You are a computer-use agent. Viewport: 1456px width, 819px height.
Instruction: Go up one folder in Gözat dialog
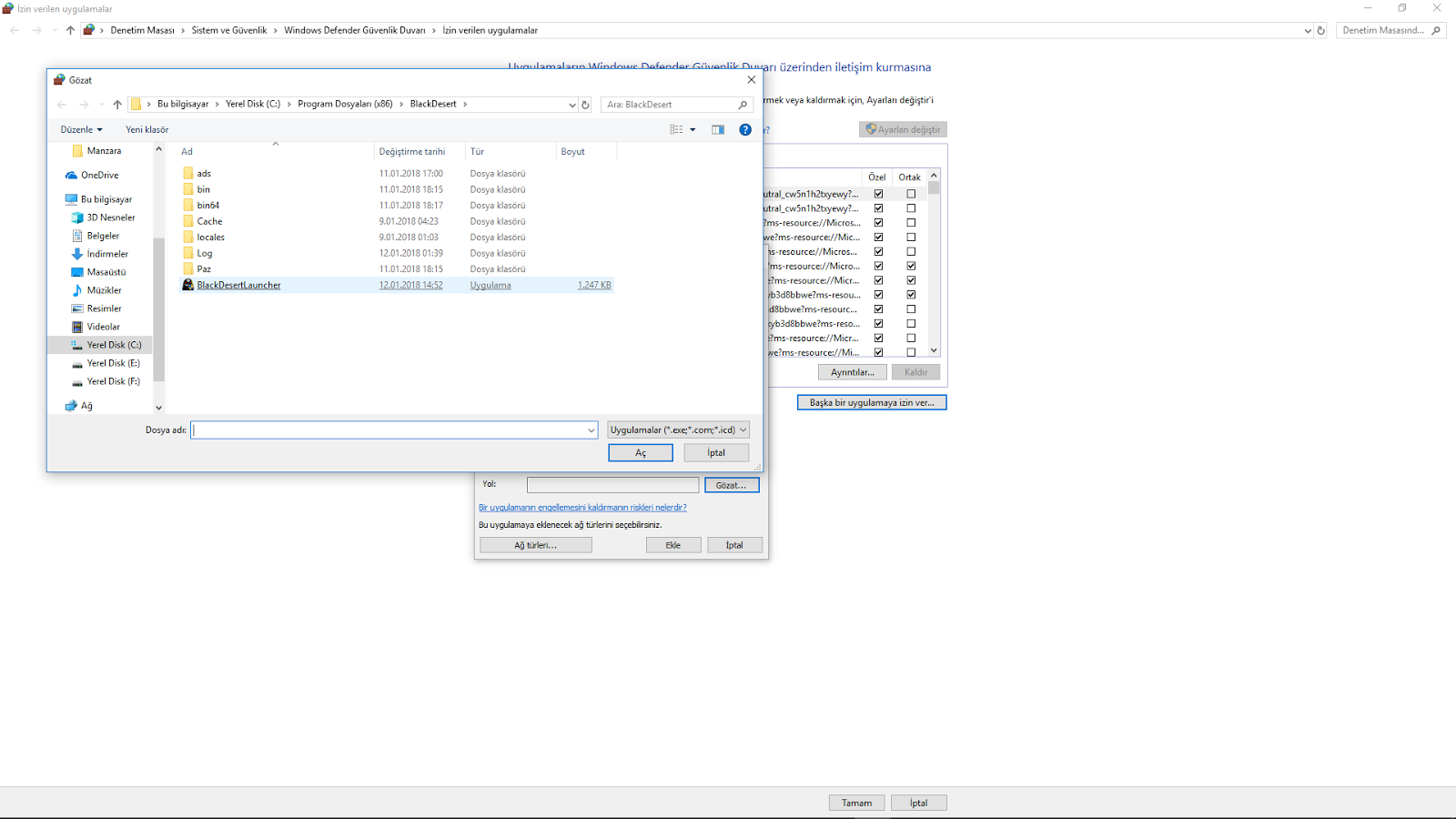point(117,105)
